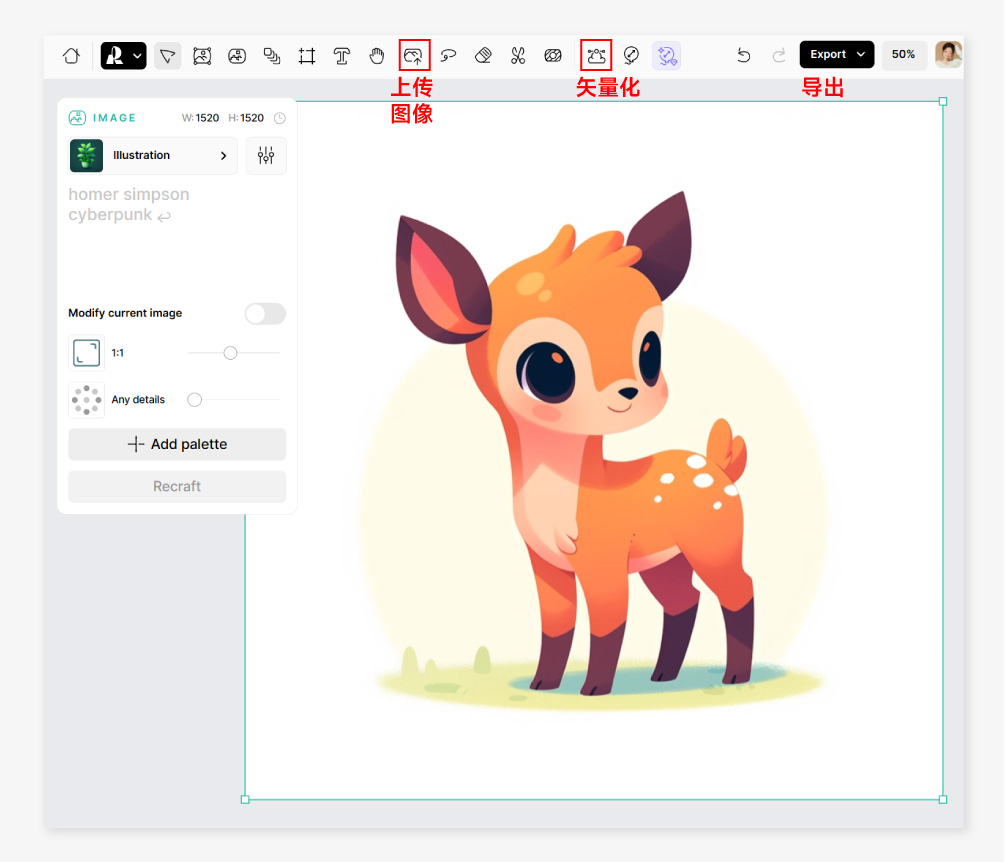Click the upload image icon

[414, 56]
